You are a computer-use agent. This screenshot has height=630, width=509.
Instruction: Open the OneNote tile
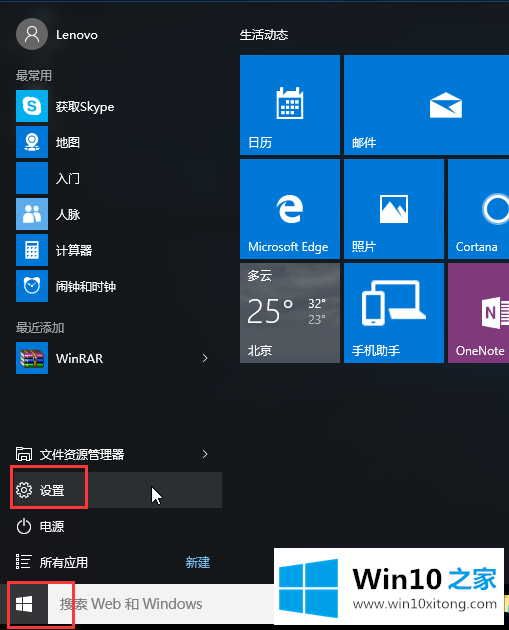pyautogui.click(x=478, y=313)
